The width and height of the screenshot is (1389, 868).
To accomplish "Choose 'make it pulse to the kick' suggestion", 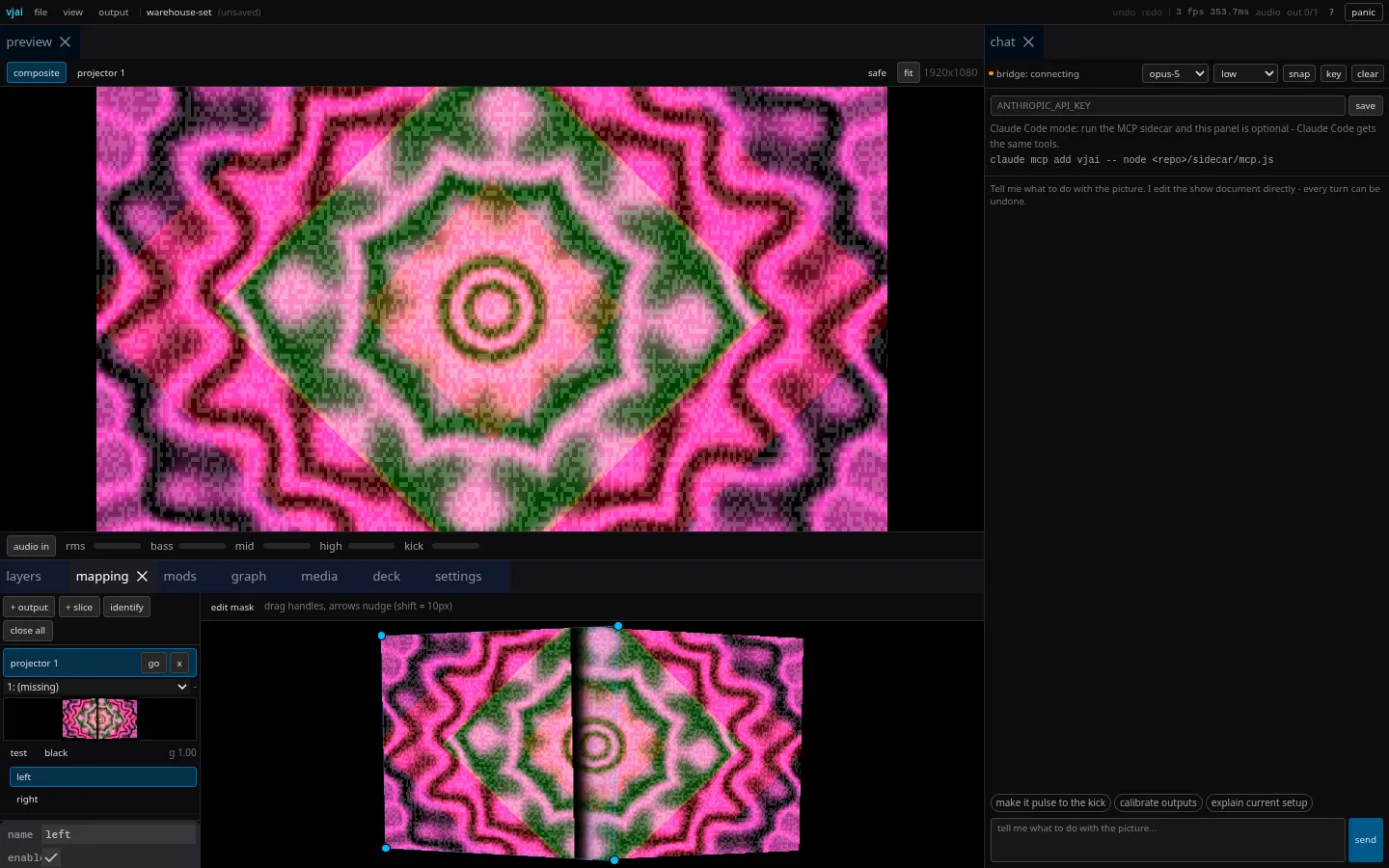I will click(x=1050, y=802).
